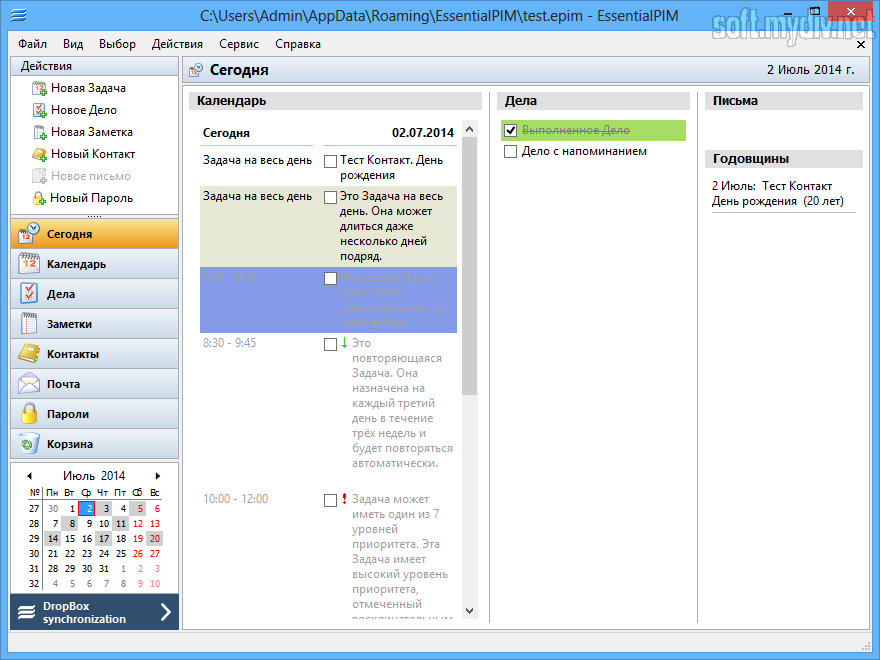
Task: Click the red high priority exclamation icon
Action: click(345, 498)
